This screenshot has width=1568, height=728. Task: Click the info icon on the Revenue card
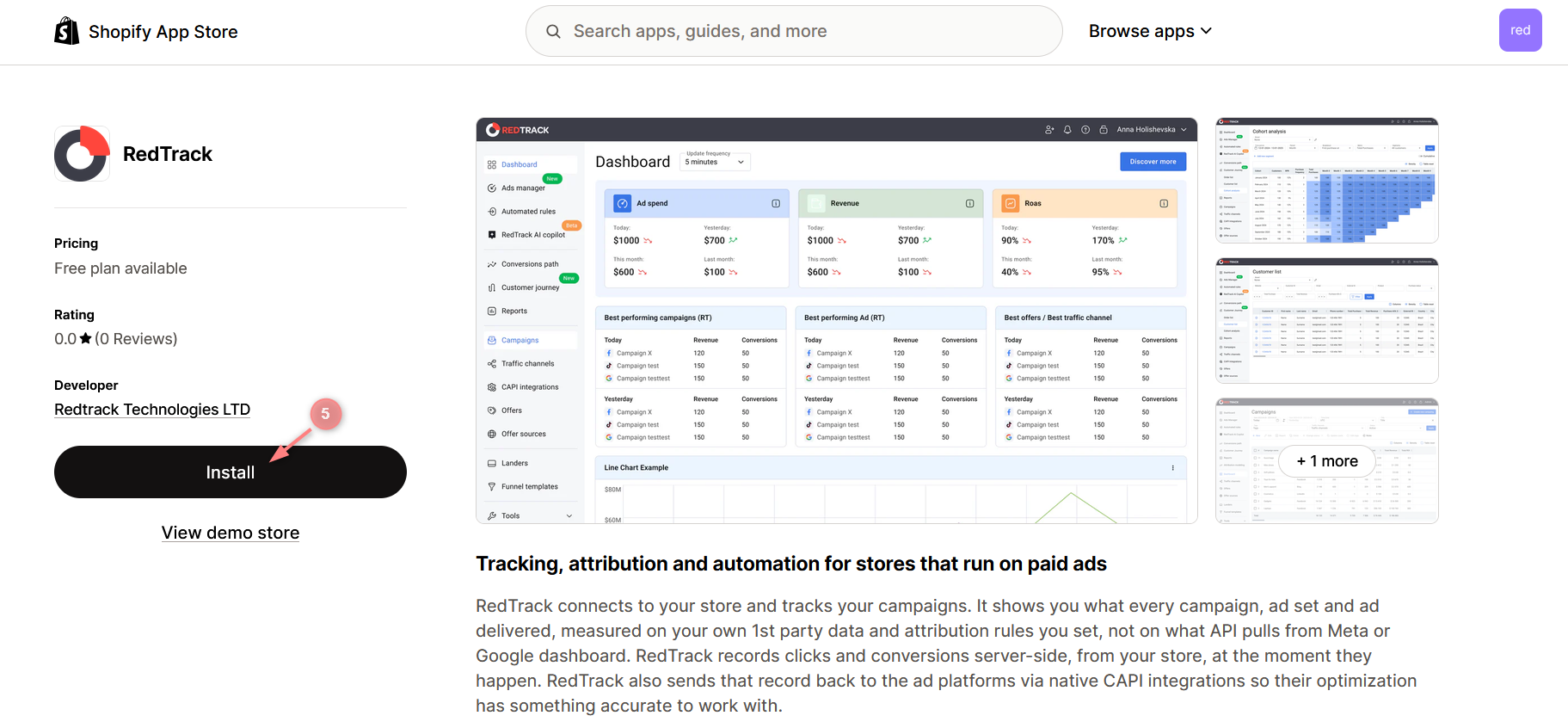[969, 203]
